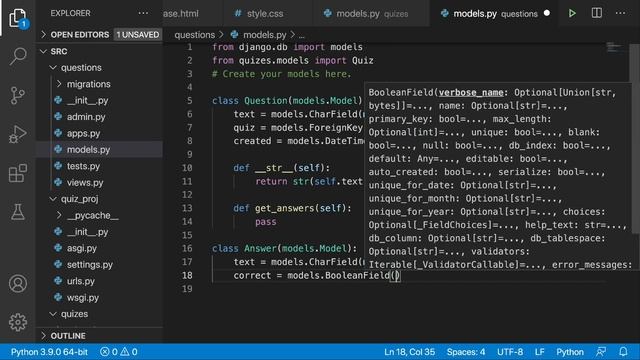640x360 pixels.
Task: Click CSS hash icon on style.css tab
Action: coord(238,13)
